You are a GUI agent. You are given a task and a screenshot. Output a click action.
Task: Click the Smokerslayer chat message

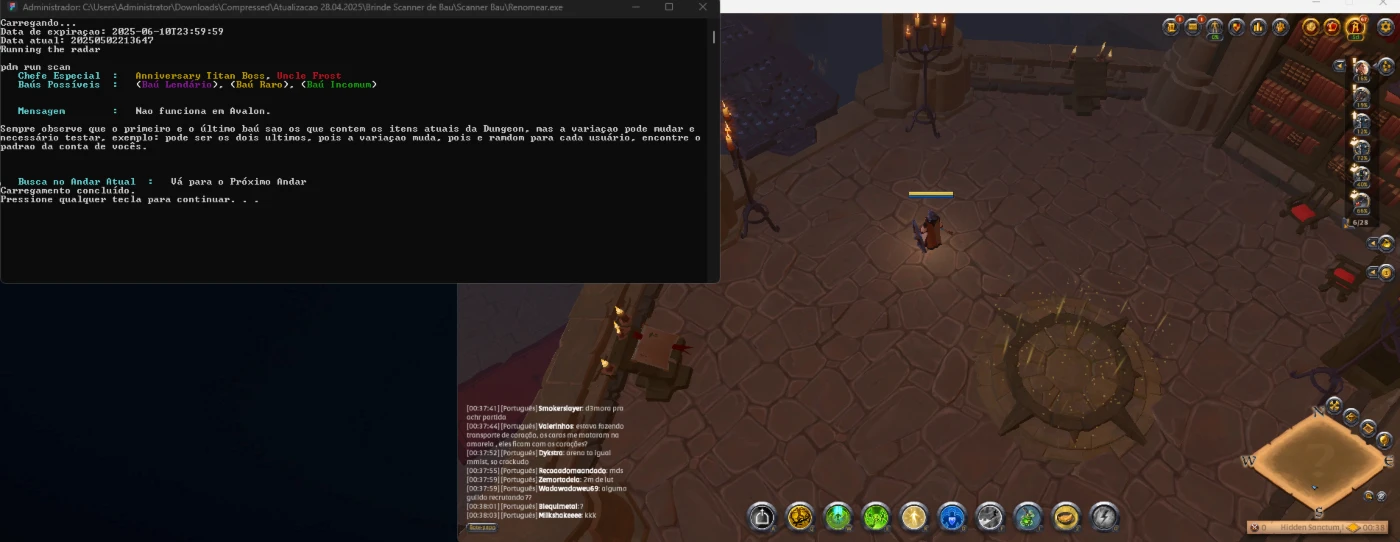(545, 412)
